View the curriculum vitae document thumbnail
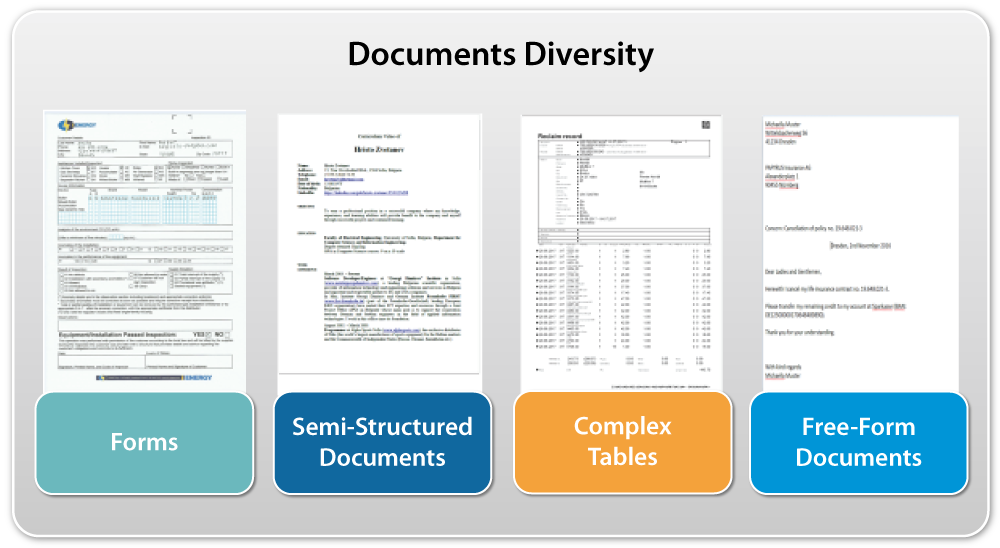1000x548 pixels. (380, 253)
